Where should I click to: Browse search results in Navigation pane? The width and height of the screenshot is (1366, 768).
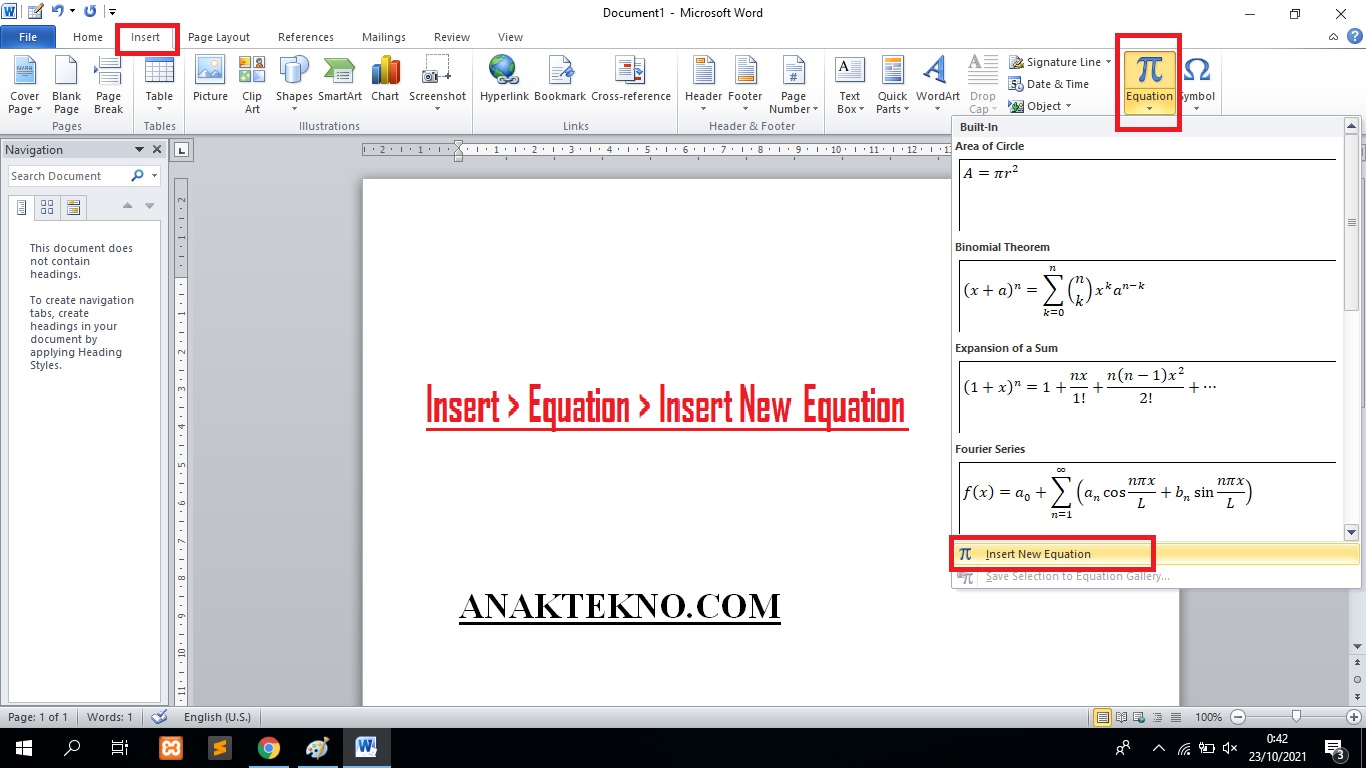click(73, 208)
